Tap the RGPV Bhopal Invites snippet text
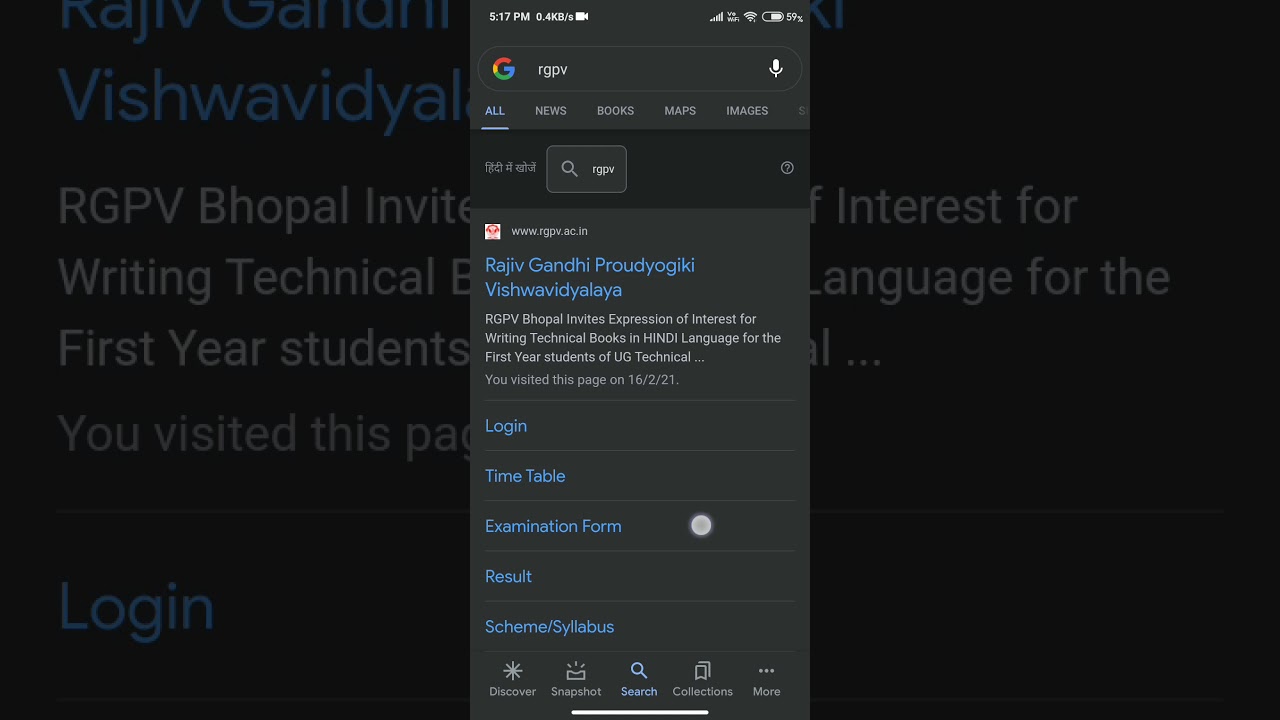The width and height of the screenshot is (1280, 720). [x=633, y=338]
